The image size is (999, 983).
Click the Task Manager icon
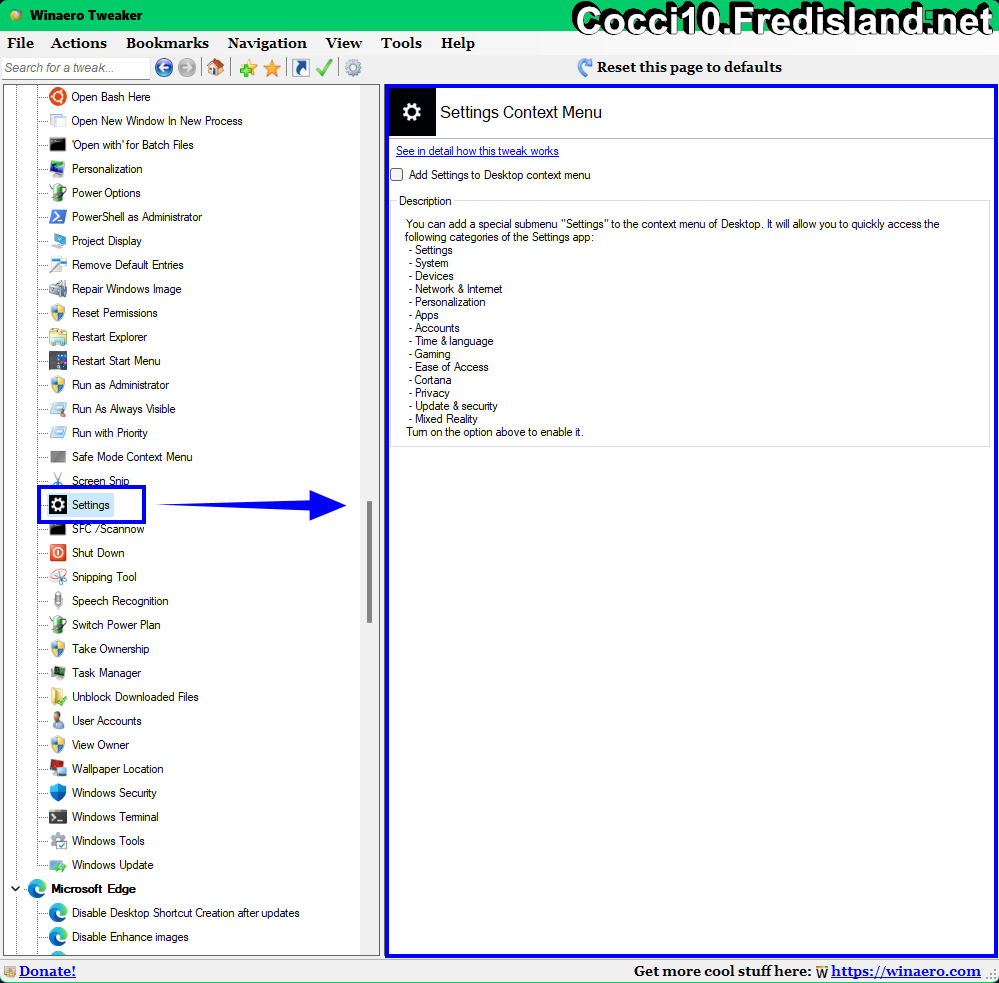pos(58,673)
